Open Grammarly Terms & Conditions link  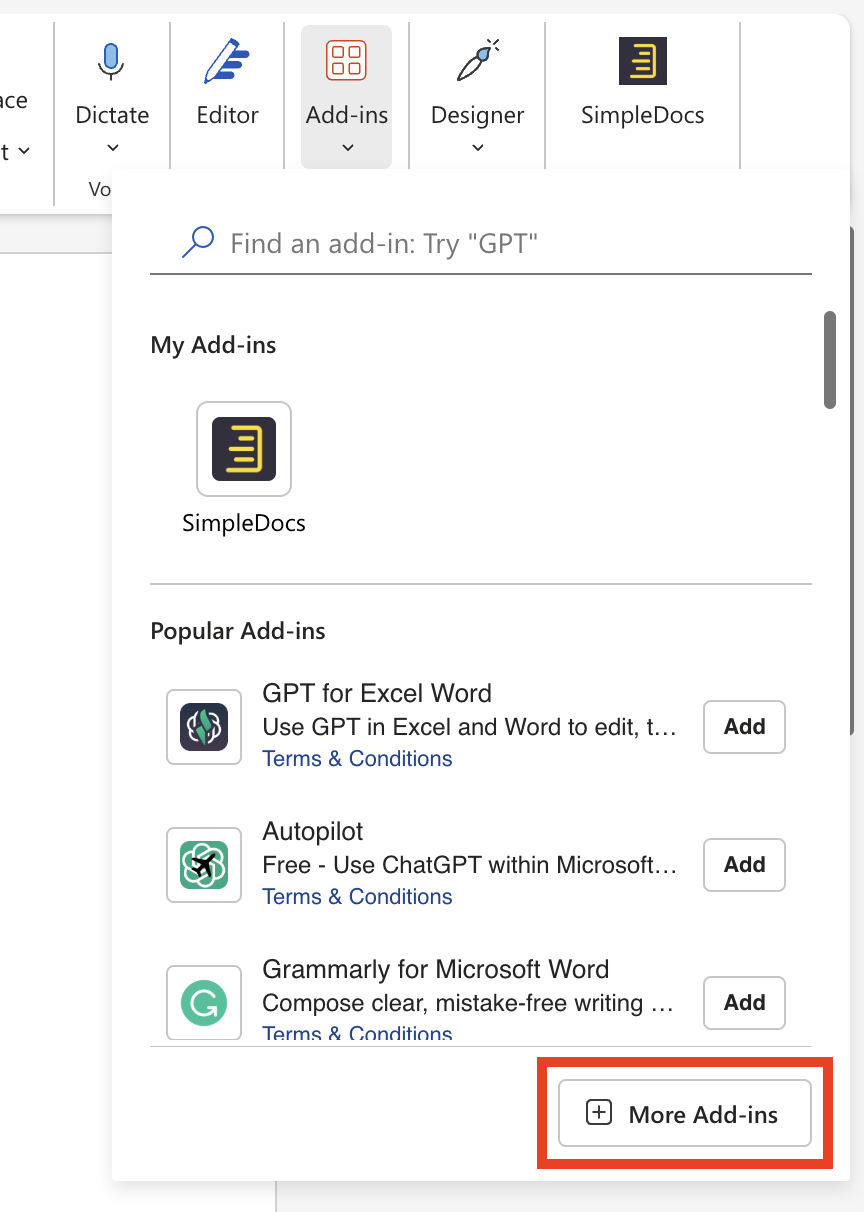357,1034
